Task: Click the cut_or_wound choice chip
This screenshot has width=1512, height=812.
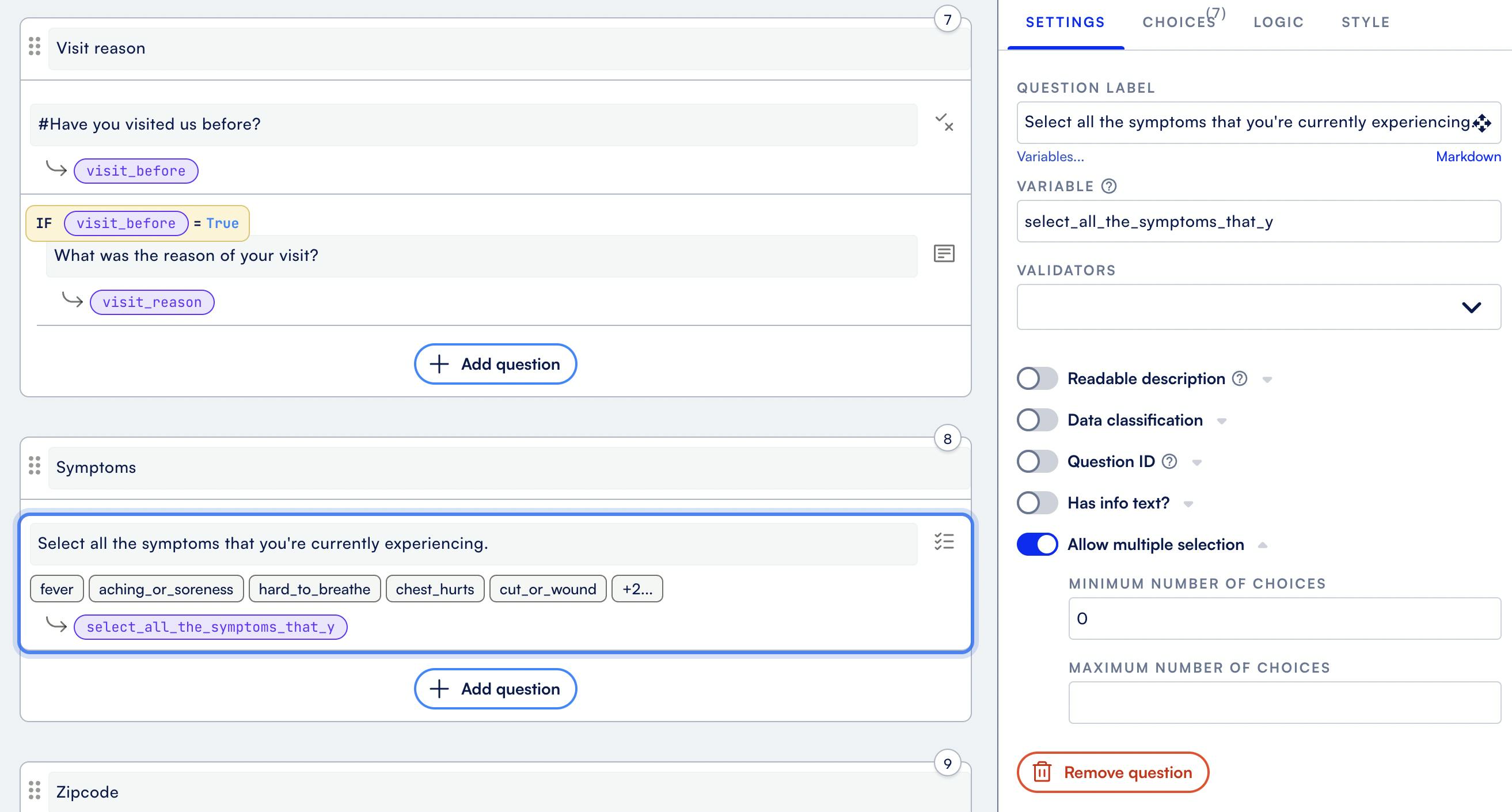Action: tap(548, 589)
